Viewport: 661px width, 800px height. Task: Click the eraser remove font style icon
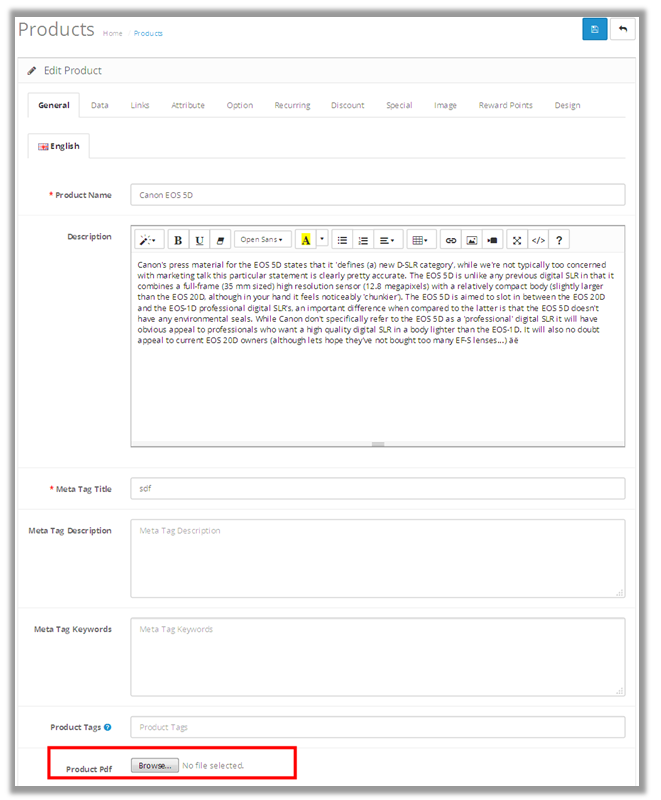[220, 240]
